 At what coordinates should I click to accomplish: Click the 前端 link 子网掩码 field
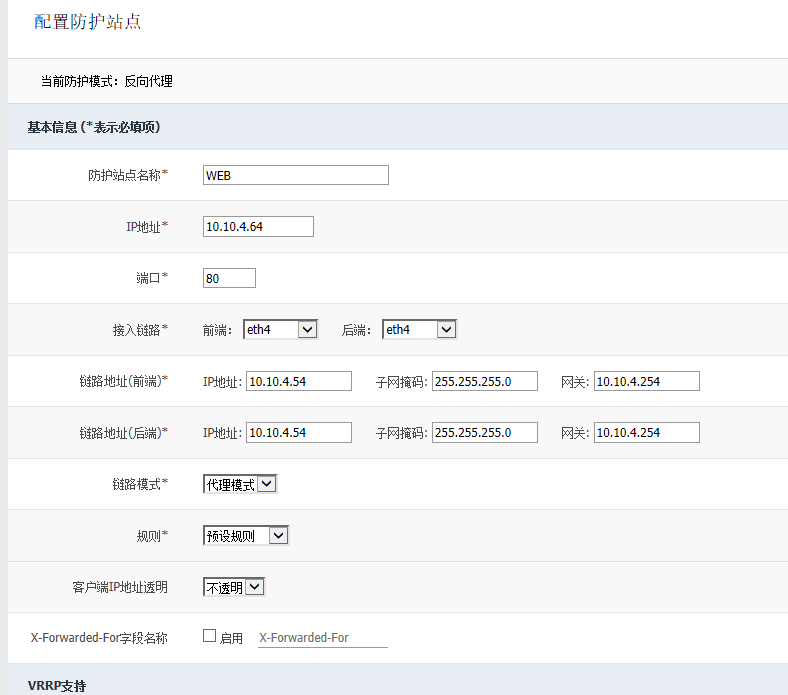(484, 381)
